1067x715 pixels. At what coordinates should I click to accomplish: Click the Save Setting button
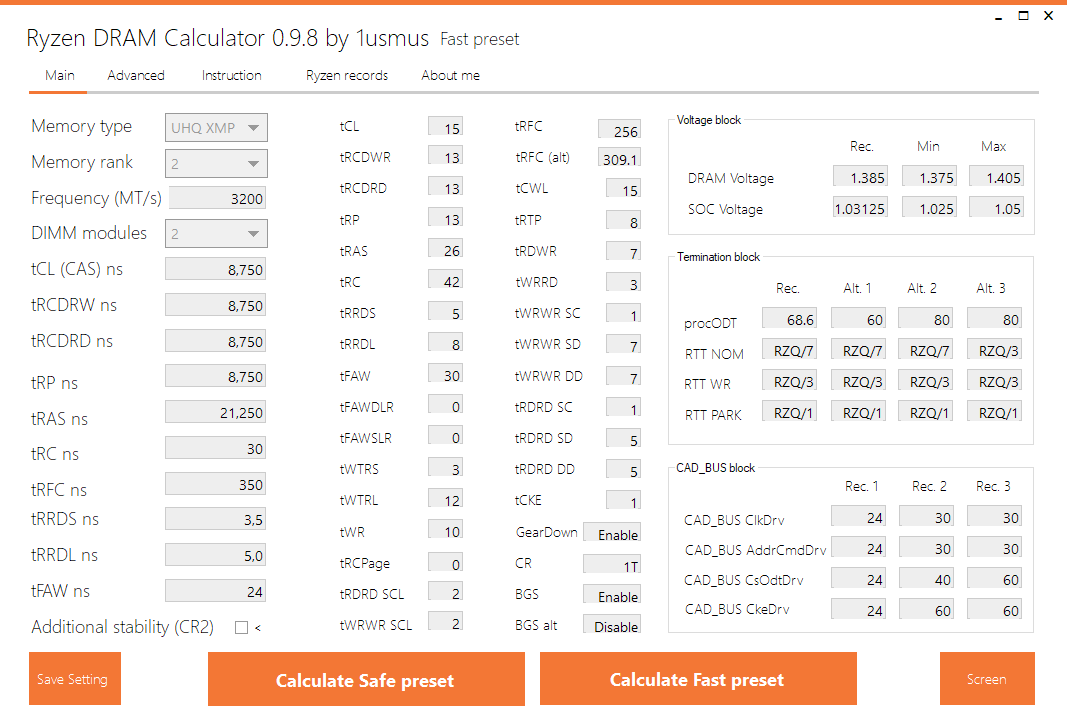click(x=74, y=680)
